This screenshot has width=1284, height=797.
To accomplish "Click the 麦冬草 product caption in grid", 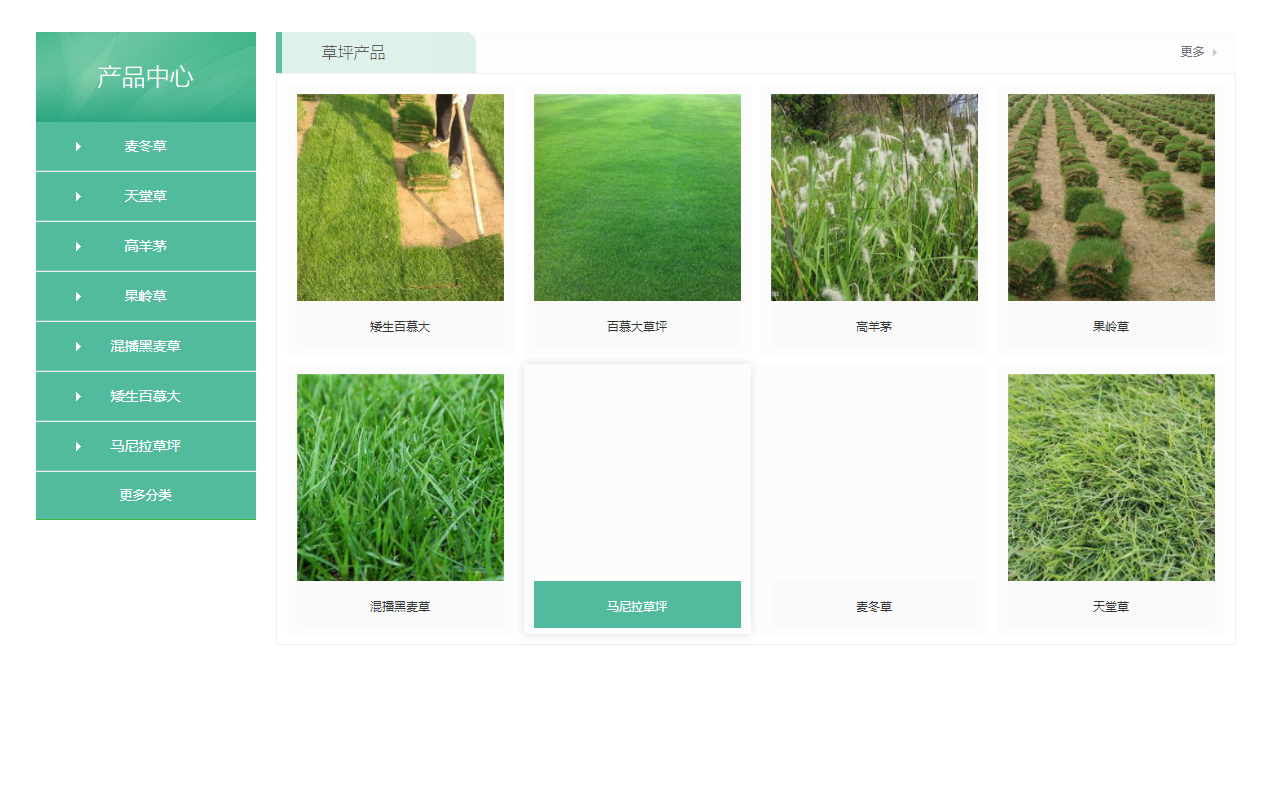I will [x=874, y=607].
